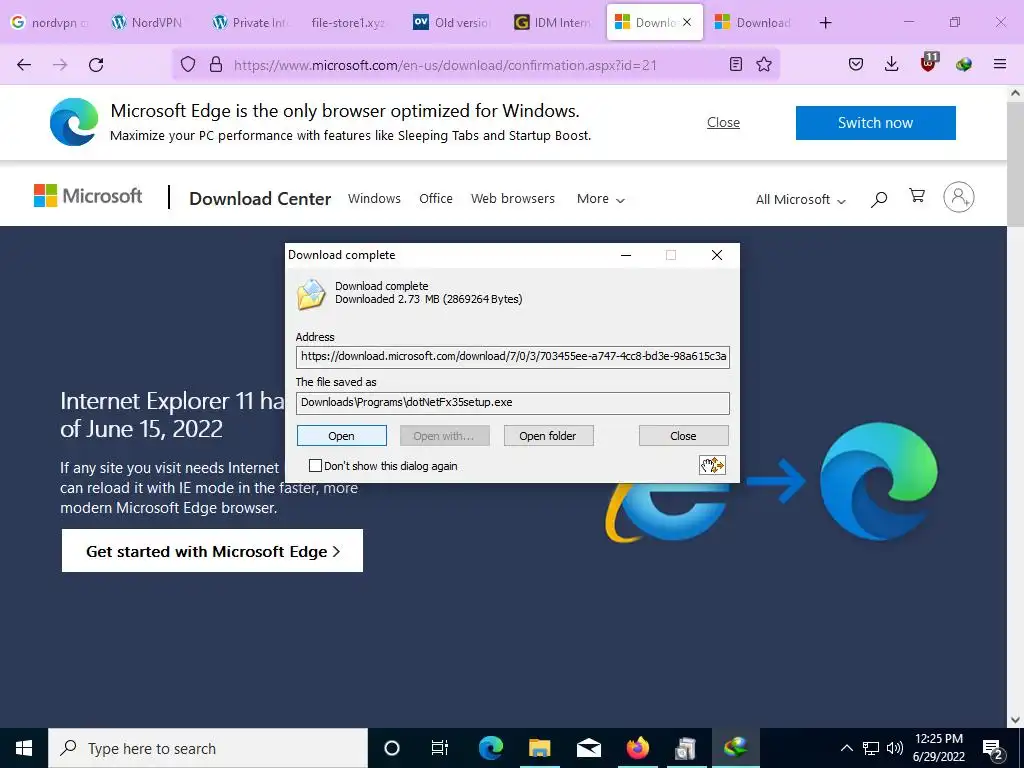Switch to Firefox in the taskbar
This screenshot has width=1024, height=768.
[637, 748]
